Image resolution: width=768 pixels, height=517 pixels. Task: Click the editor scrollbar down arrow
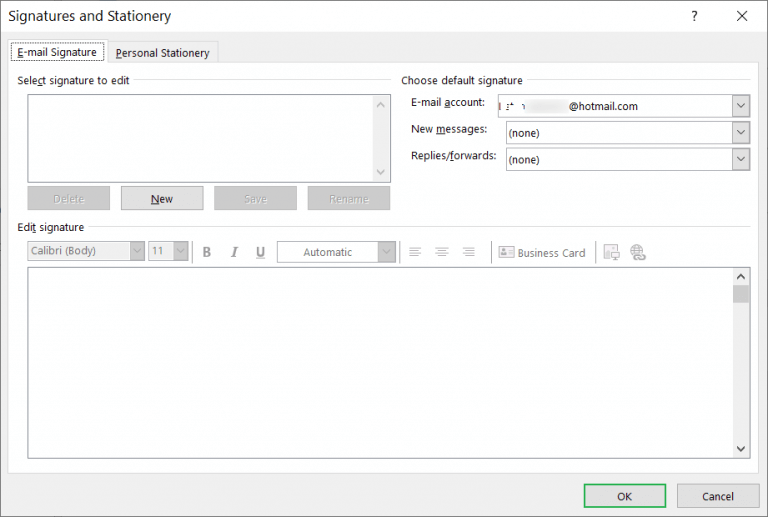pyautogui.click(x=741, y=448)
